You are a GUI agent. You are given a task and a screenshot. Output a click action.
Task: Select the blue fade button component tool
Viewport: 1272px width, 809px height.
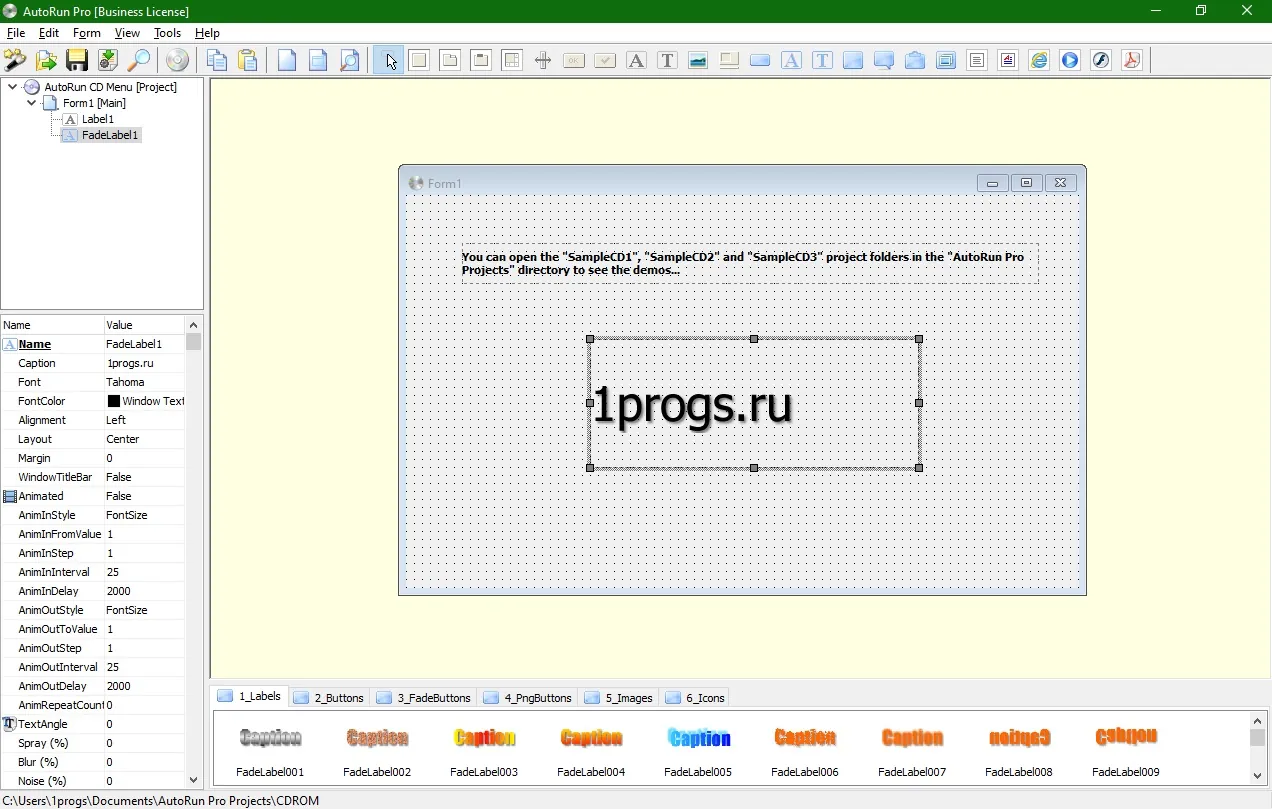tap(760, 60)
